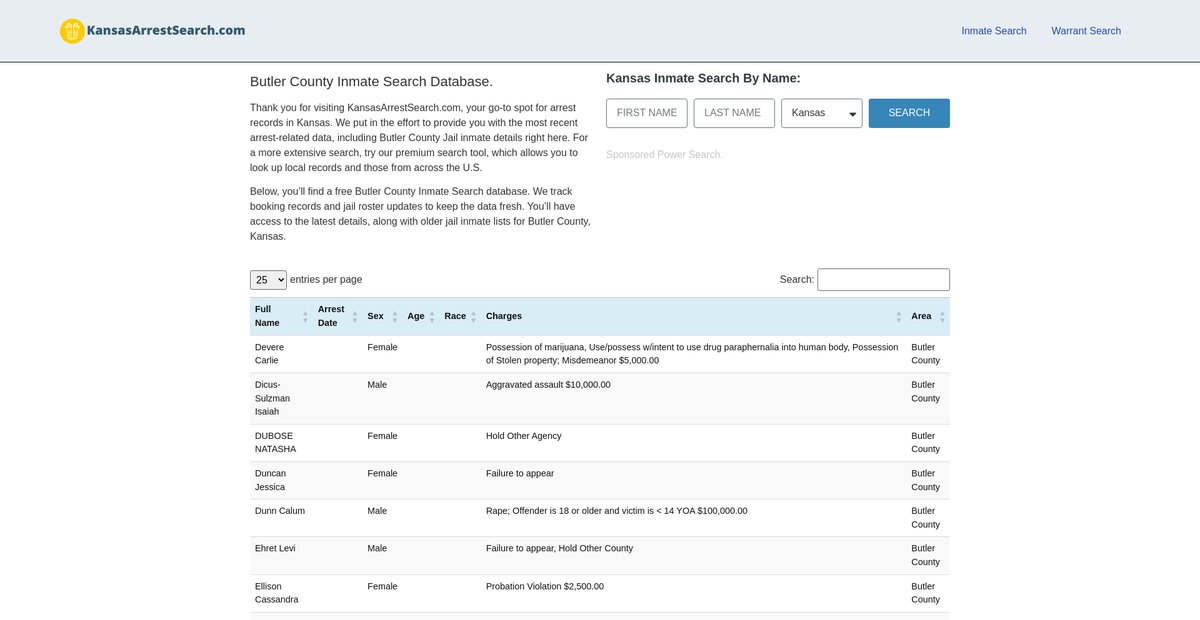Select the Dunn Calum table row
The image size is (1200, 620).
coord(600,517)
